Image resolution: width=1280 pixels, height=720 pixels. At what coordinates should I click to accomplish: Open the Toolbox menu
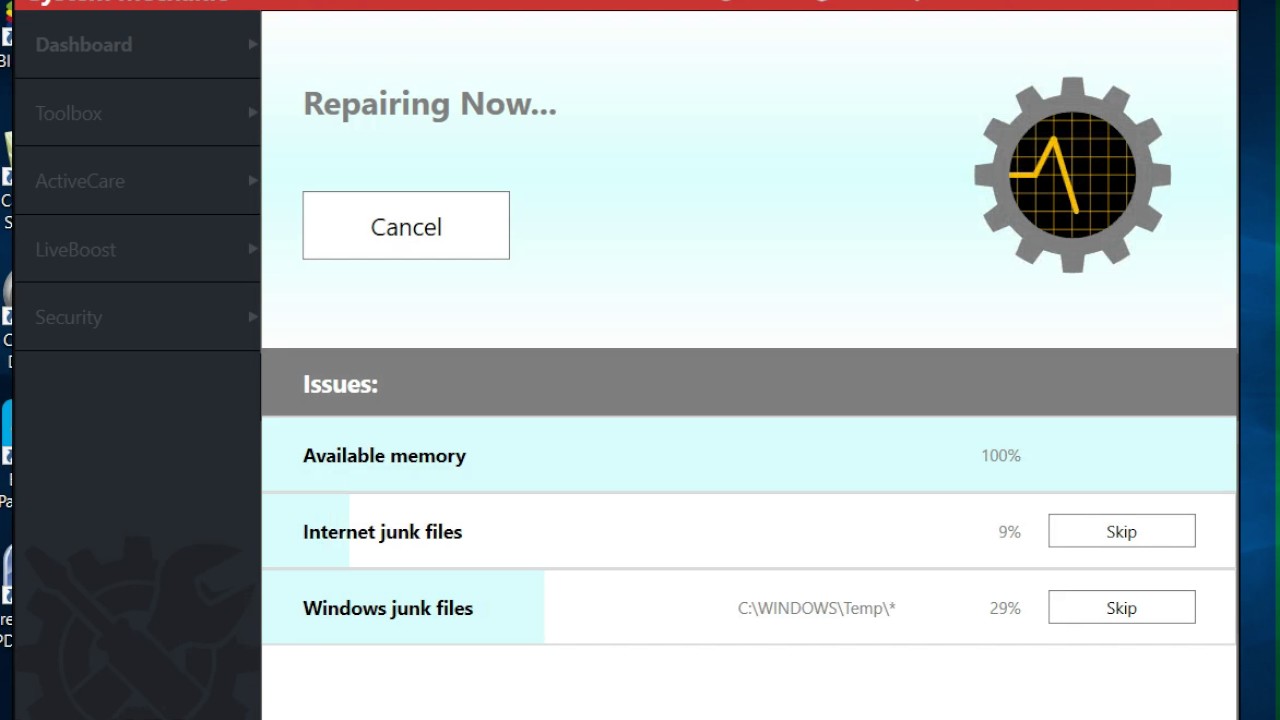(138, 113)
